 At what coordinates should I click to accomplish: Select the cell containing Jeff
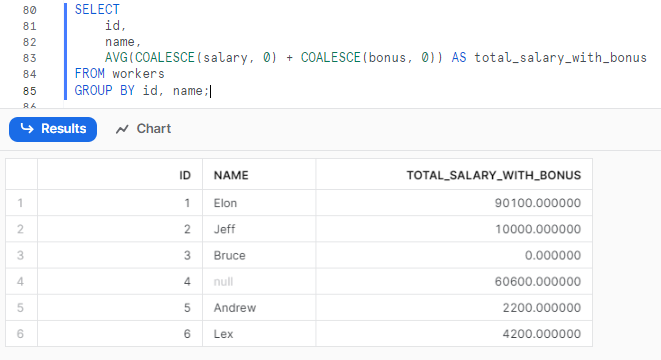coord(259,229)
